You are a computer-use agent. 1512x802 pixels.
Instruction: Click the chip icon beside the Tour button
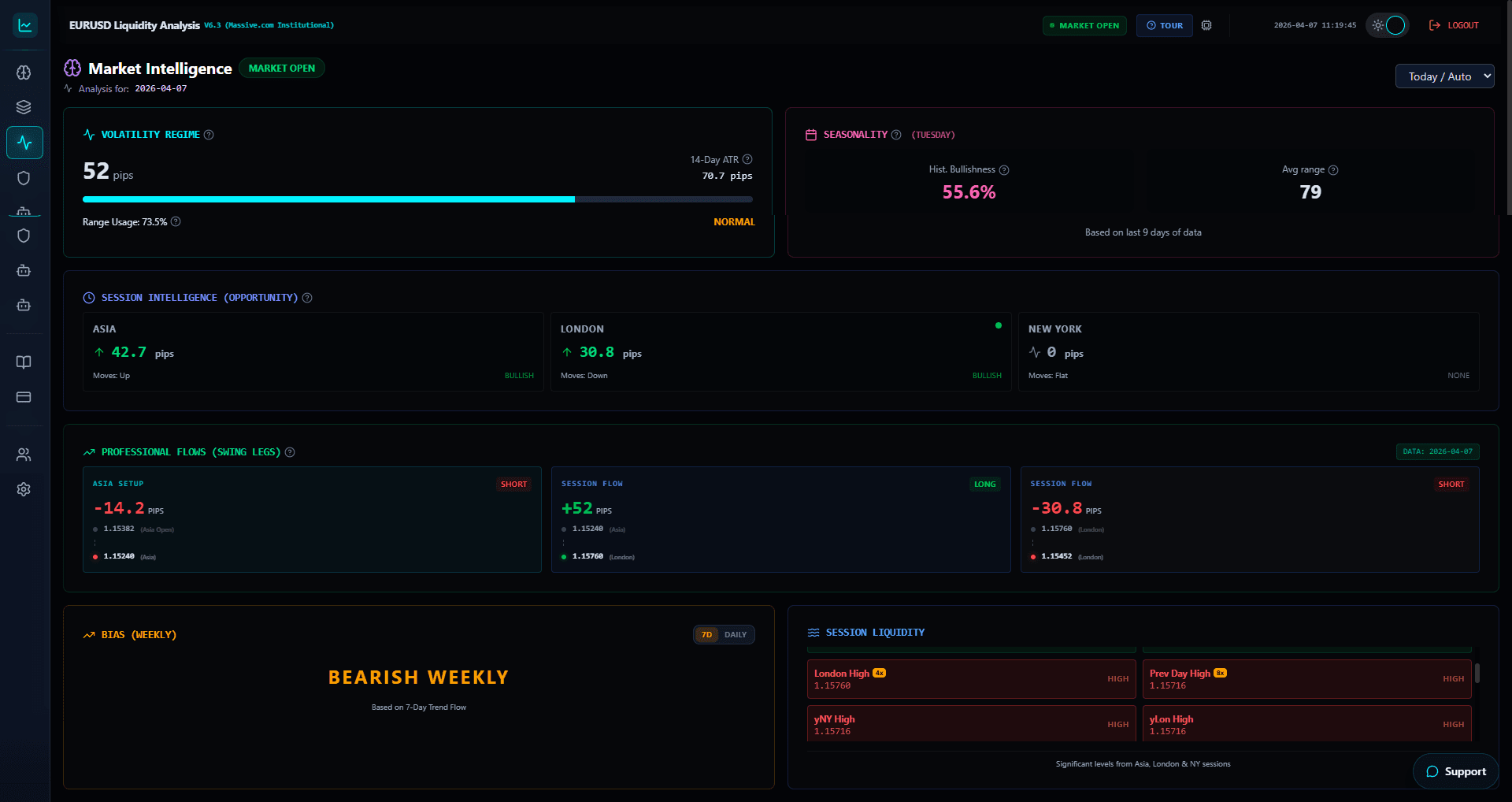coord(1206,24)
